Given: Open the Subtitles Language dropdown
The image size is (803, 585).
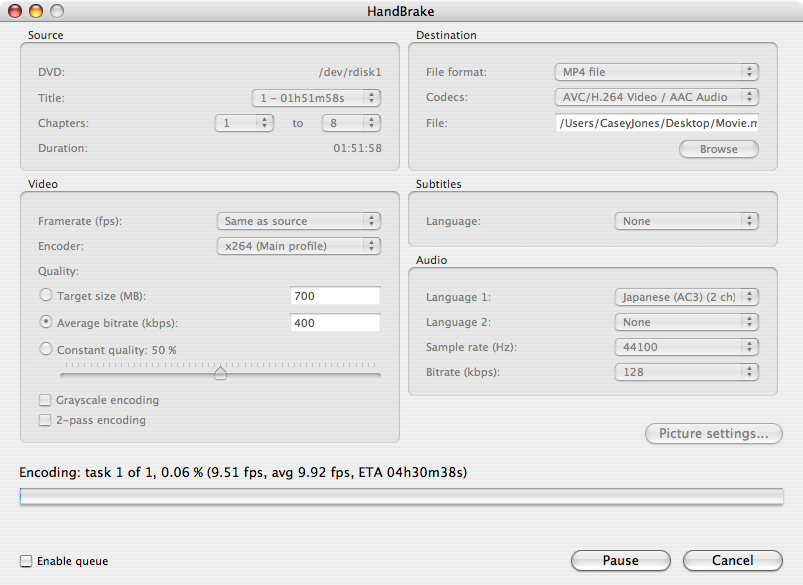Looking at the screenshot, I should coord(686,221).
